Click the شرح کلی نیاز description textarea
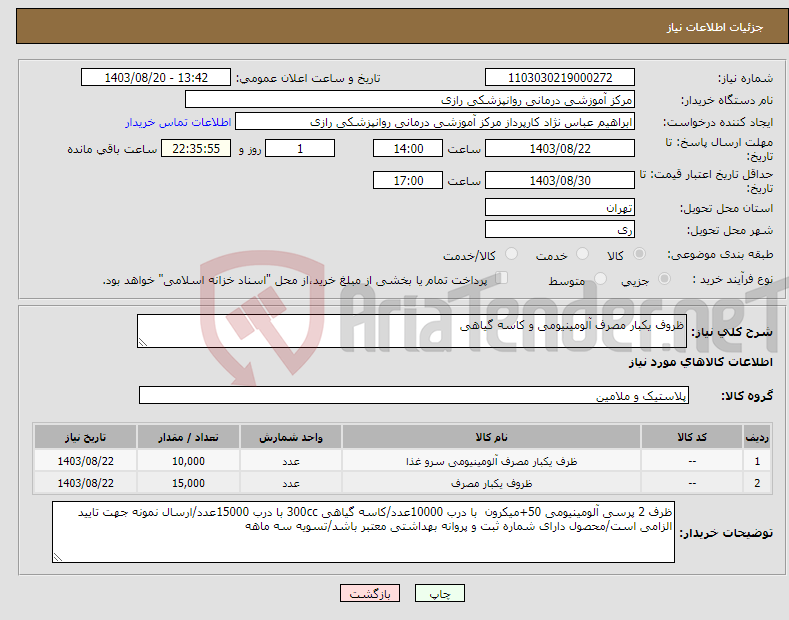The image size is (789, 620). click(x=412, y=331)
